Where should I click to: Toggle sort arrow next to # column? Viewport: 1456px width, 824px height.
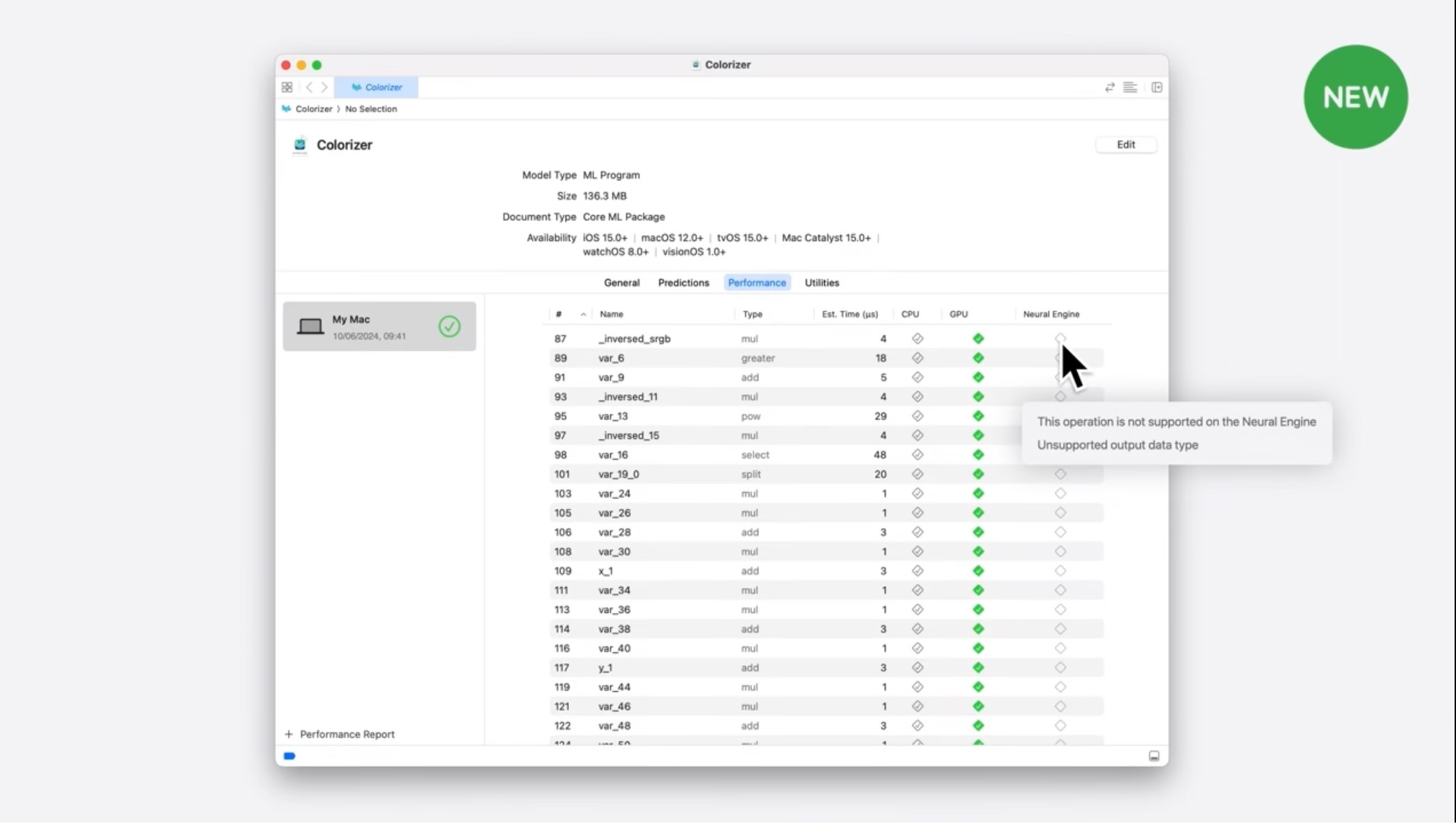click(x=583, y=315)
